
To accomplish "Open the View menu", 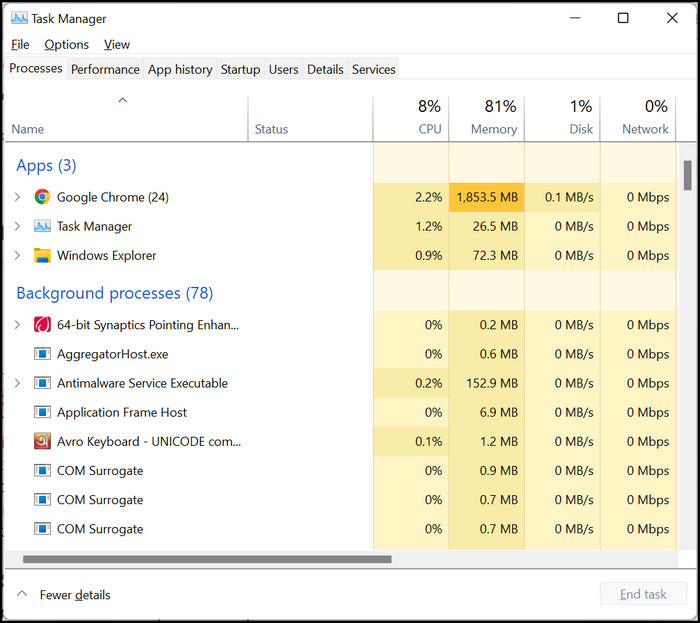I will click(117, 45).
